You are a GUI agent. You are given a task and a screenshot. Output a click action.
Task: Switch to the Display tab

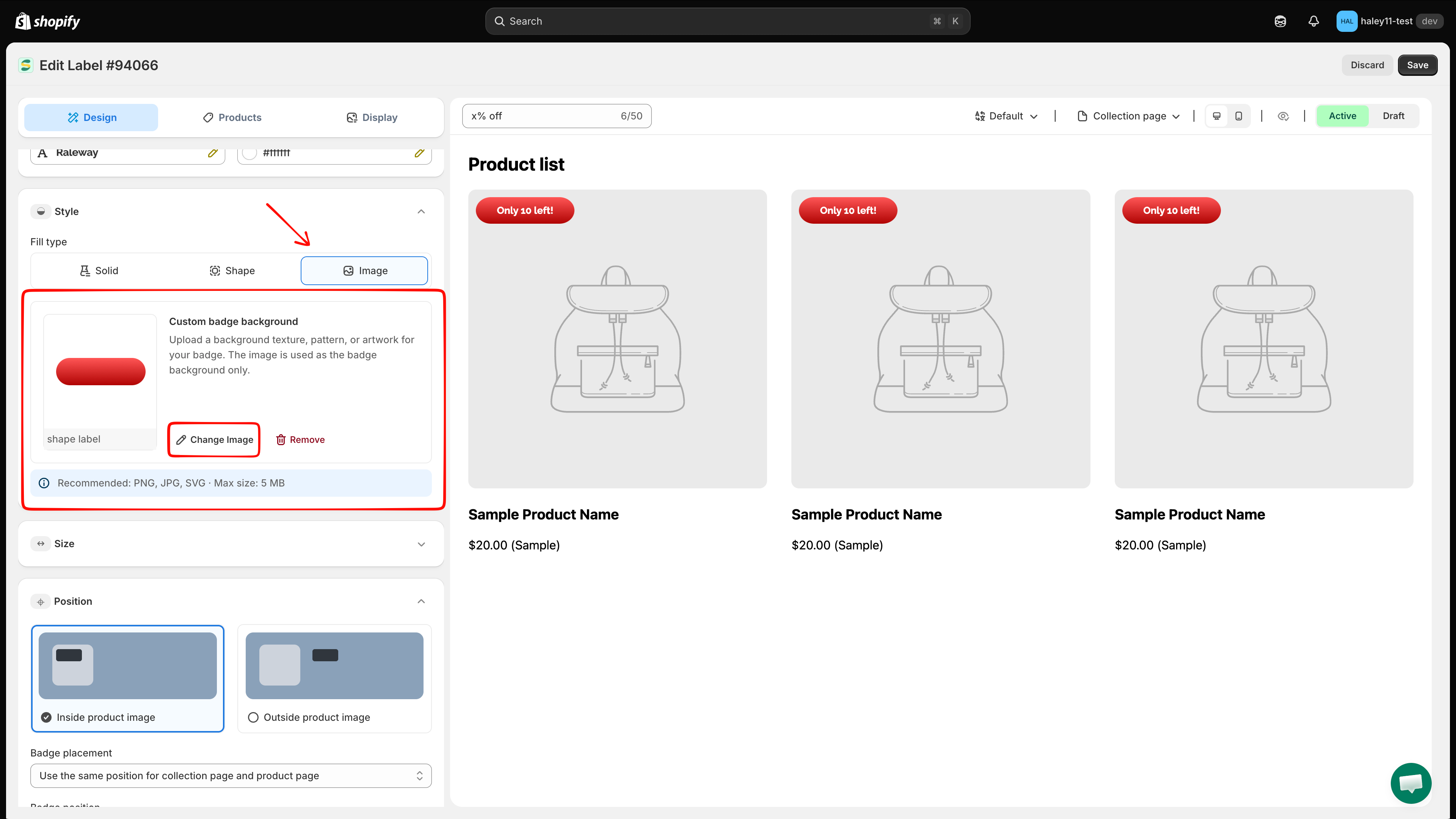[371, 118]
